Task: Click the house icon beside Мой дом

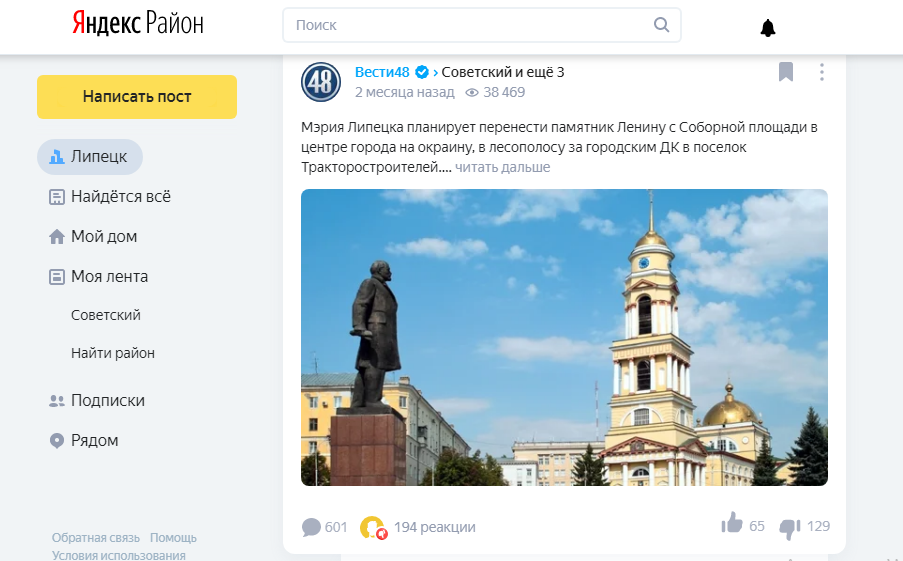Action: coord(56,237)
